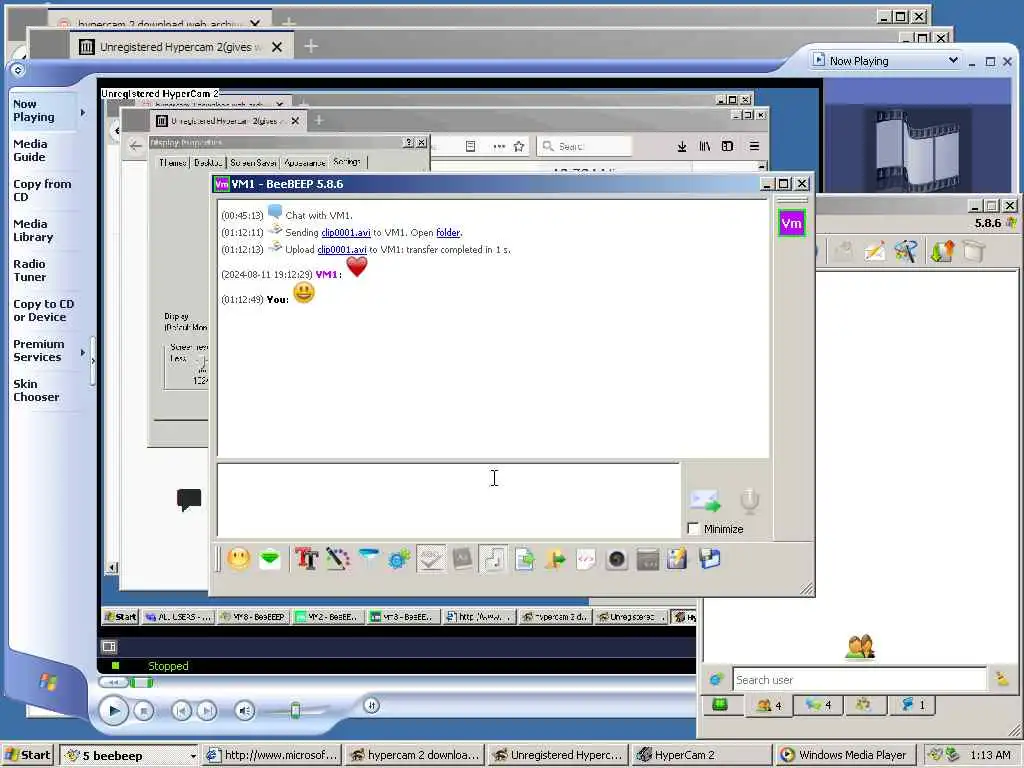Click the pencil edit icon in BeeBEEP main toolbar
1024x768 pixels.
pyautogui.click(x=874, y=251)
